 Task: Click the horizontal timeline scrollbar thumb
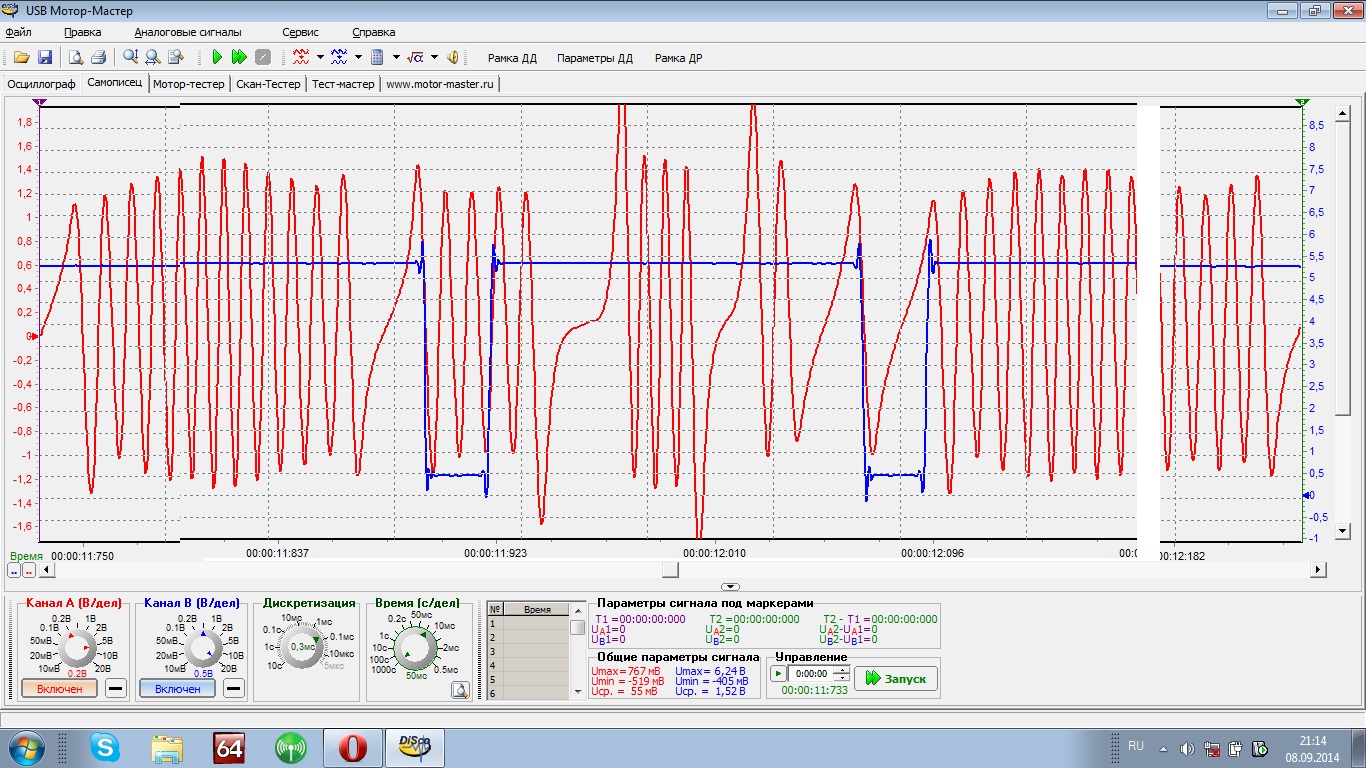click(671, 569)
